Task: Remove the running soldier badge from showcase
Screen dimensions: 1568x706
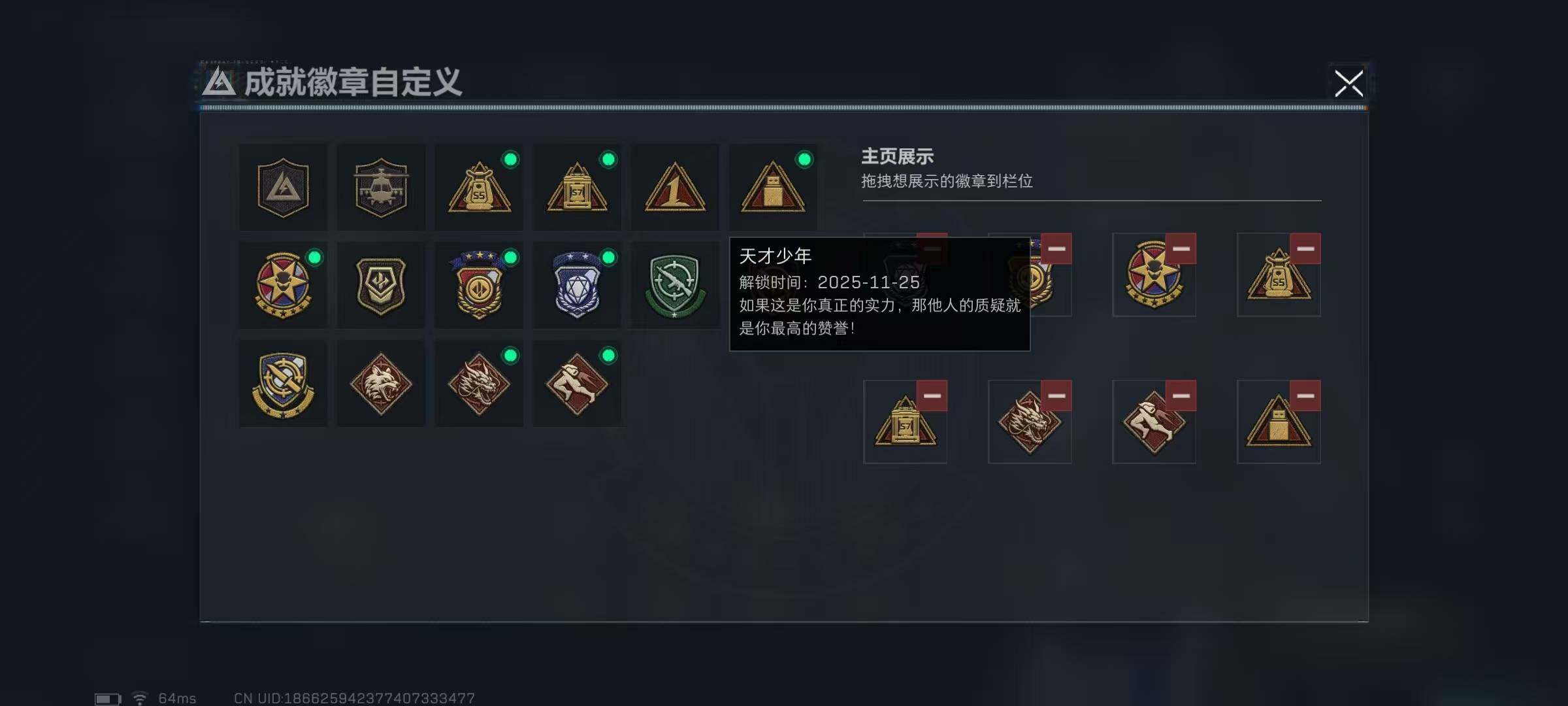Action: [x=1181, y=395]
